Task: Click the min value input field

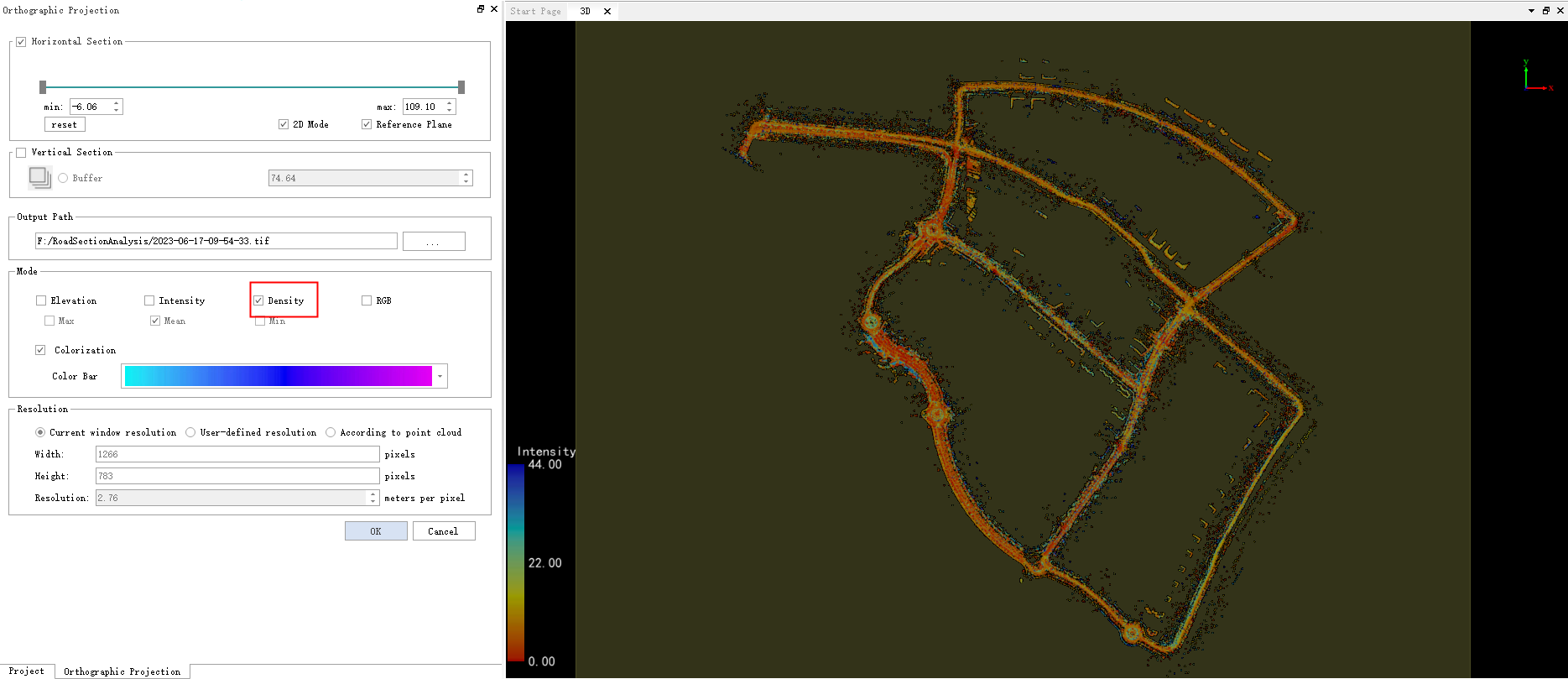Action: point(91,107)
